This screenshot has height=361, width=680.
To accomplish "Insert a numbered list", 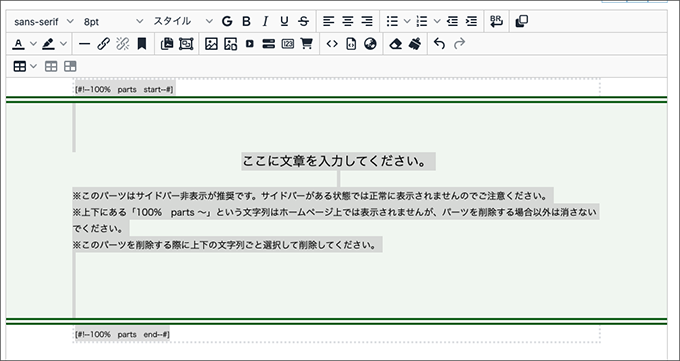I will pyautogui.click(x=422, y=21).
